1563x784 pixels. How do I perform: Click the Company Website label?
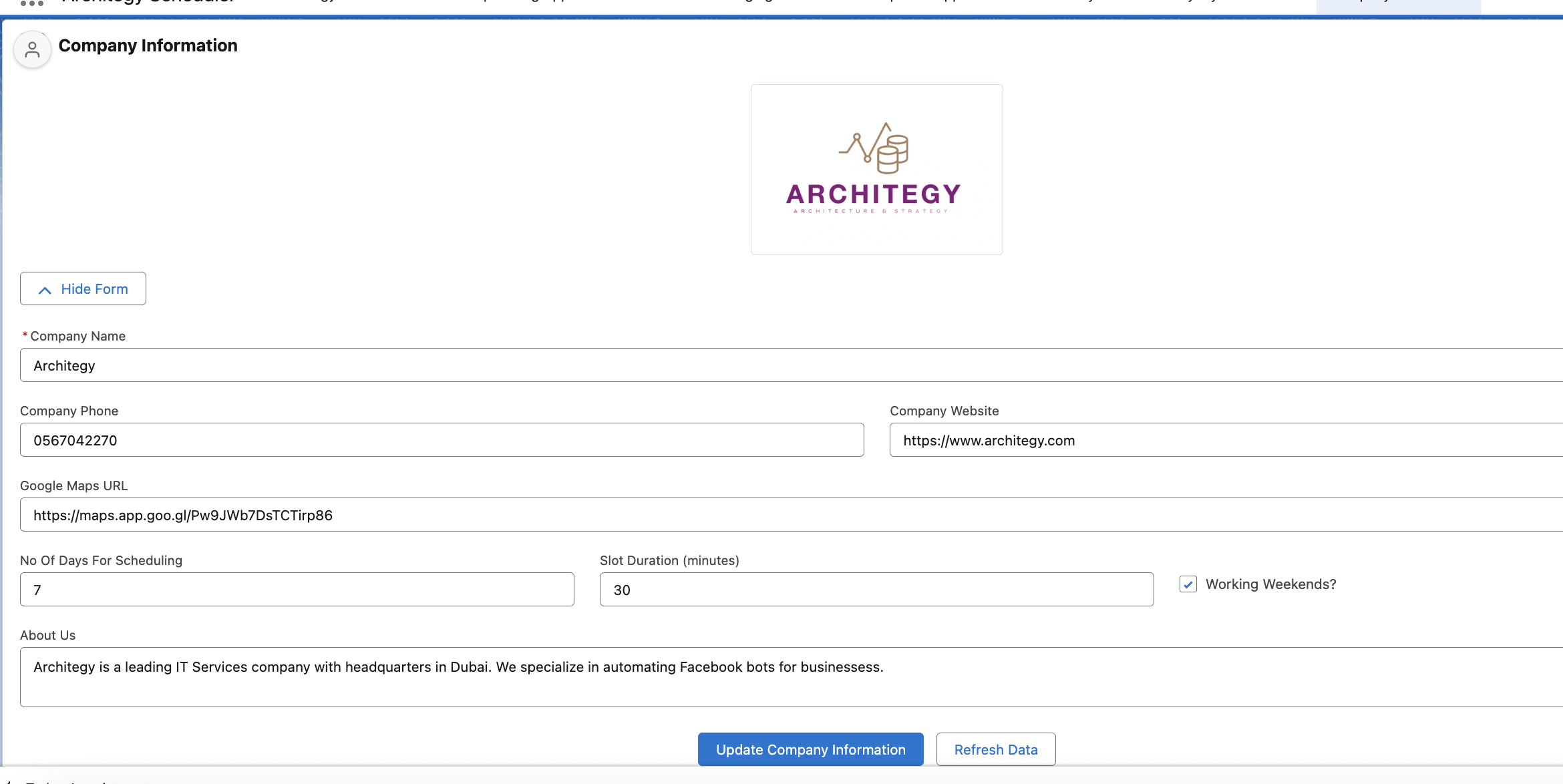[x=944, y=411]
